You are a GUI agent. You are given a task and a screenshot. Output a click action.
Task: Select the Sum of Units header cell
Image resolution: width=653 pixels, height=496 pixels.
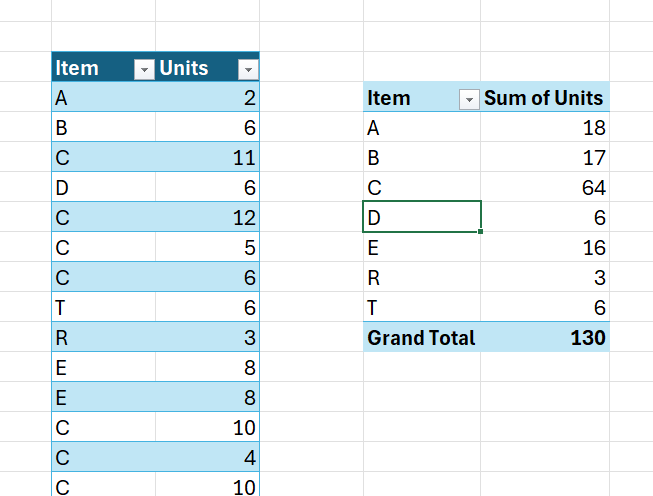click(545, 97)
